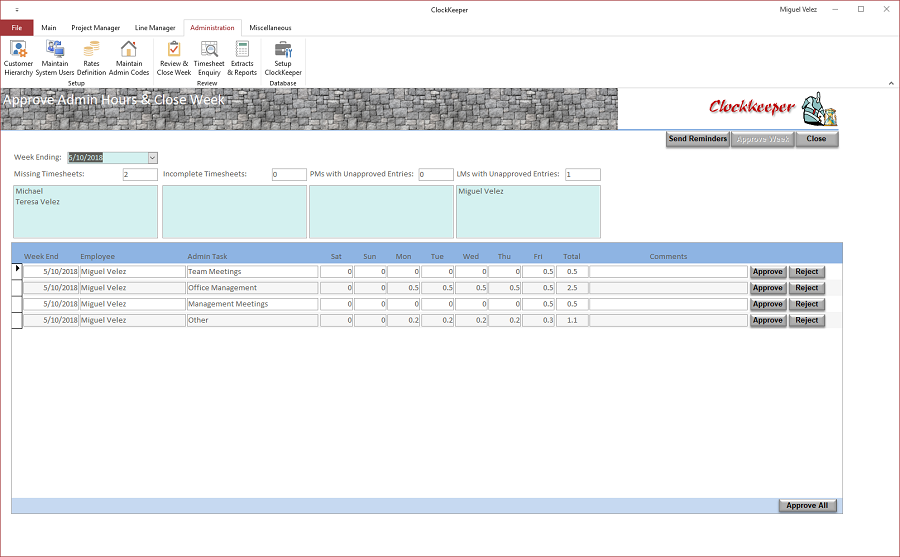The width and height of the screenshot is (900, 557).
Task: Click the Incomplete Timesheets count field
Action: [x=289, y=175]
